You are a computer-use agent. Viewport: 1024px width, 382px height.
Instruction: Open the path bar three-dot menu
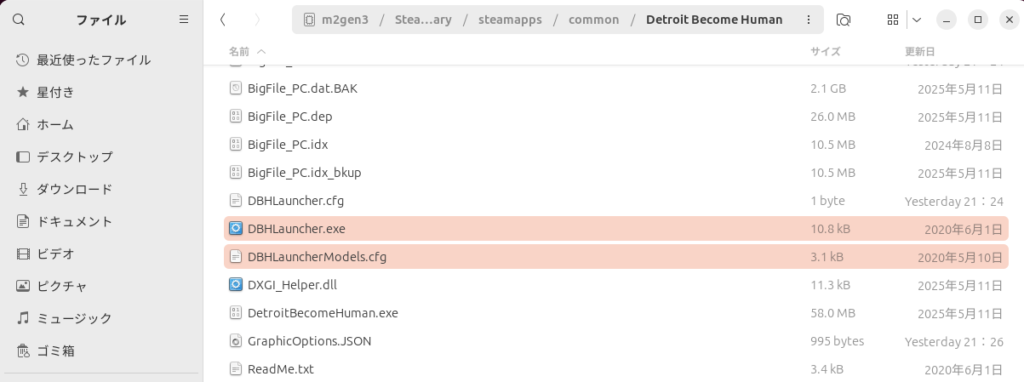(809, 20)
